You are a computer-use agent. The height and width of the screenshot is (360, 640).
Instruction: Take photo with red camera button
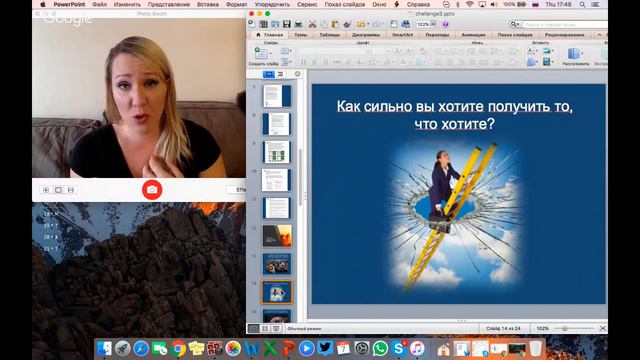tap(152, 190)
